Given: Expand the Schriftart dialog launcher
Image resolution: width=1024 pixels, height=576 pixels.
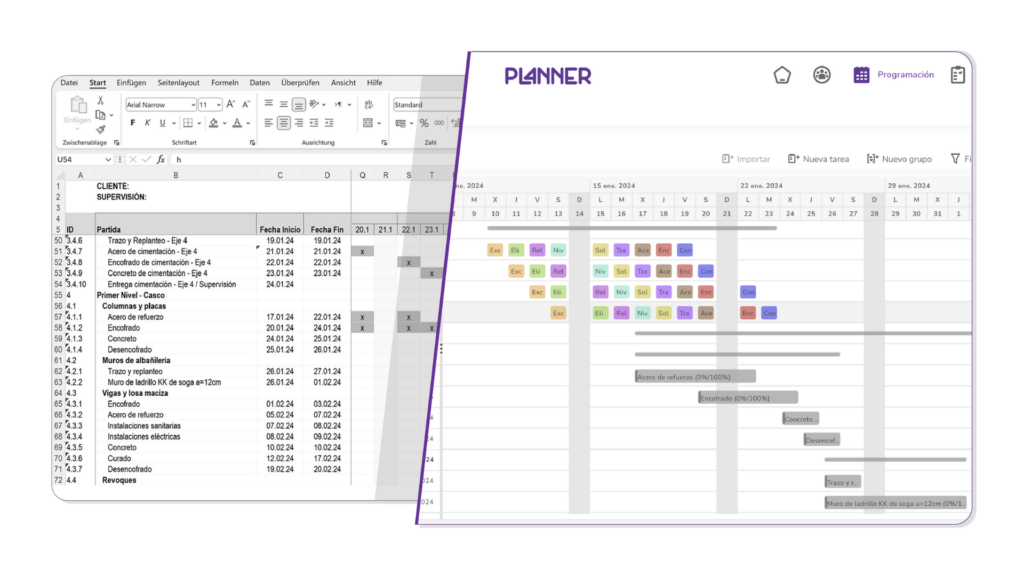Looking at the screenshot, I should click(253, 142).
